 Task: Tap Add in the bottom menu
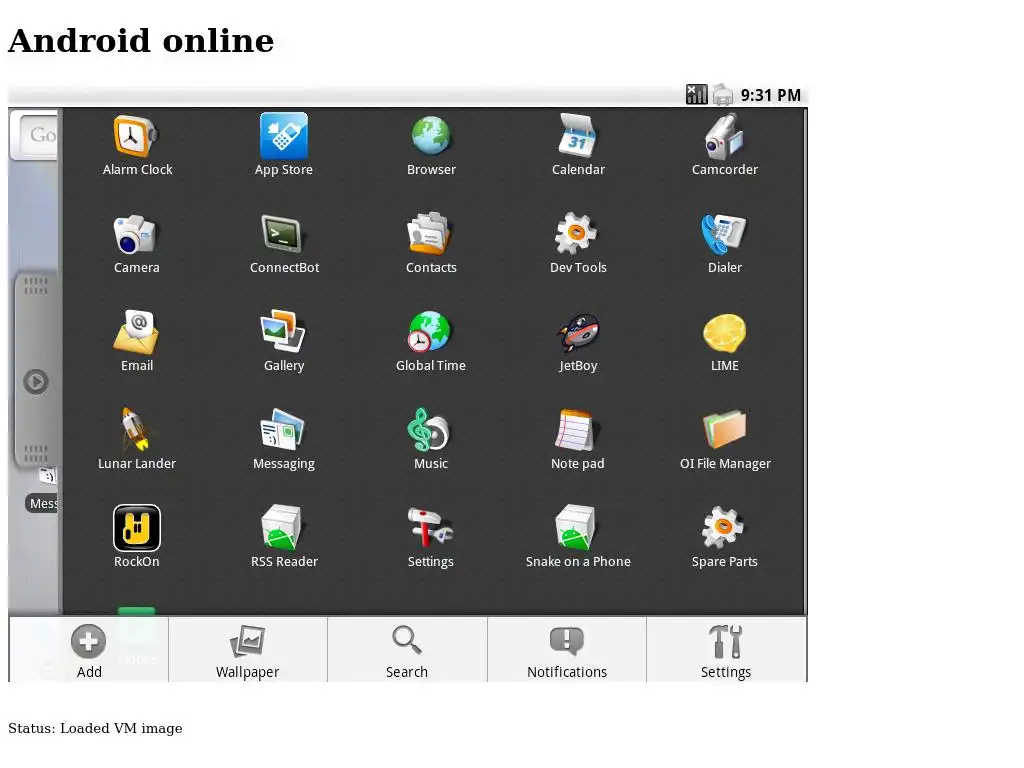coord(89,650)
